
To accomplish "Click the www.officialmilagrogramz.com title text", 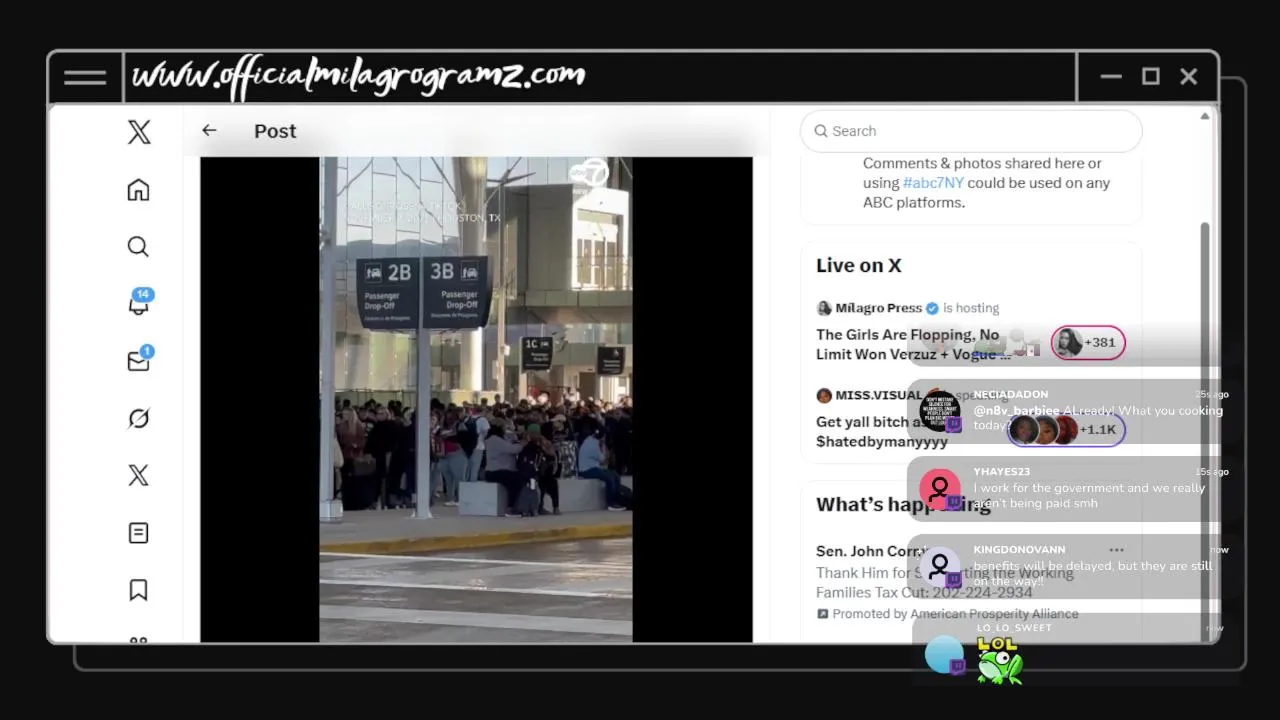I will pos(359,76).
